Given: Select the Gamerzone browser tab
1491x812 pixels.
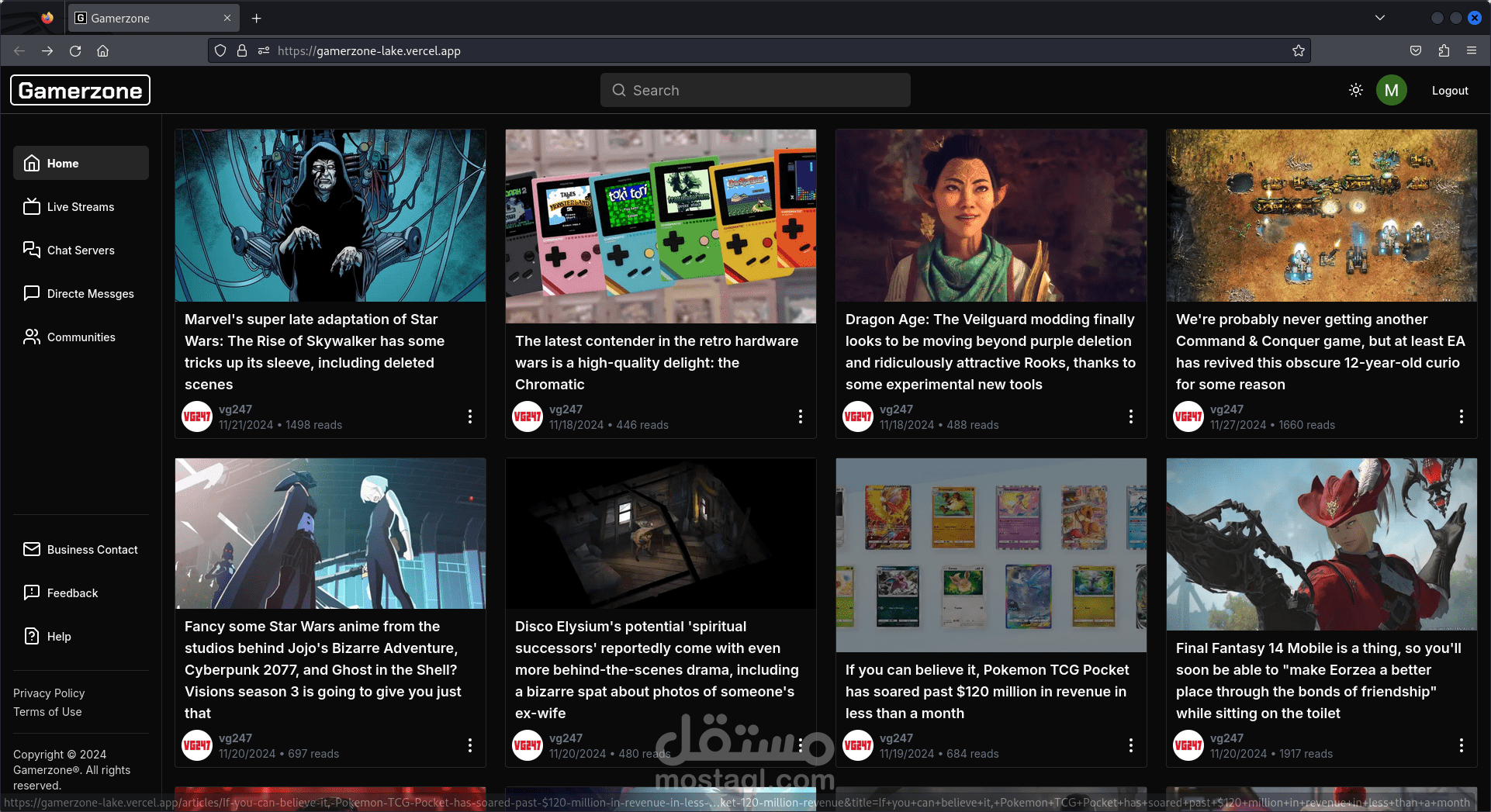Looking at the screenshot, I should point(154,18).
